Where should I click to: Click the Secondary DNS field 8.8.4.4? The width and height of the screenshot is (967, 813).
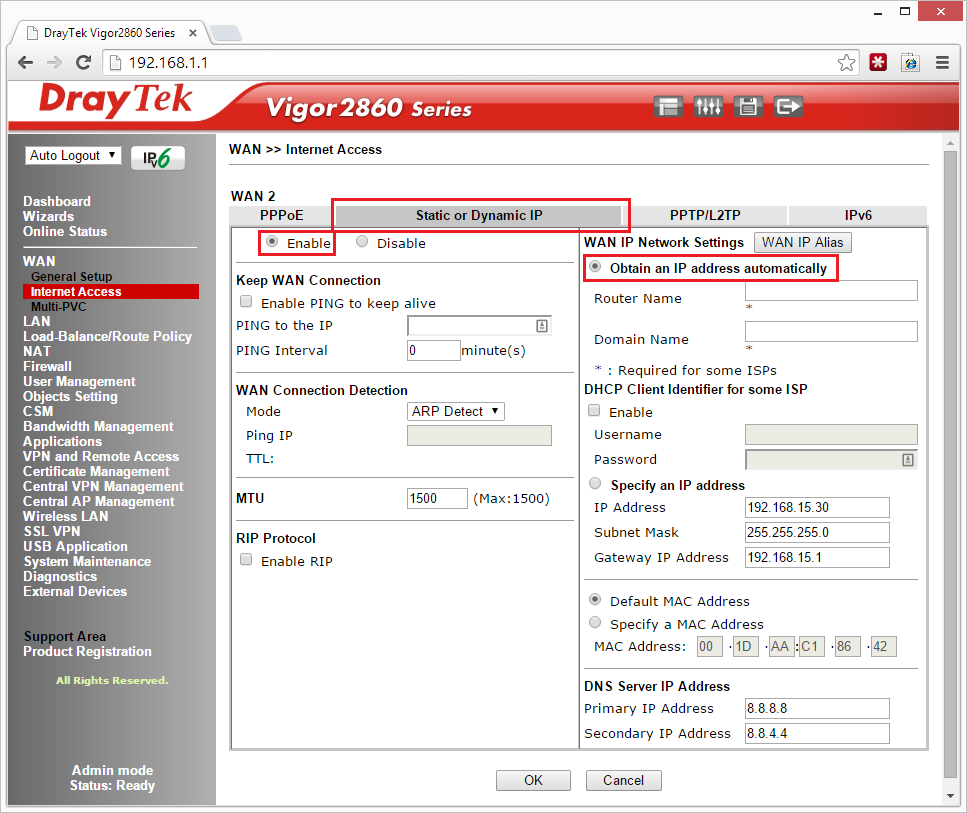tap(817, 733)
